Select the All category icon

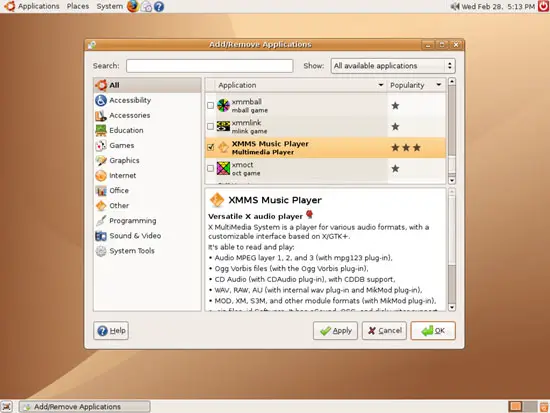(x=101, y=85)
